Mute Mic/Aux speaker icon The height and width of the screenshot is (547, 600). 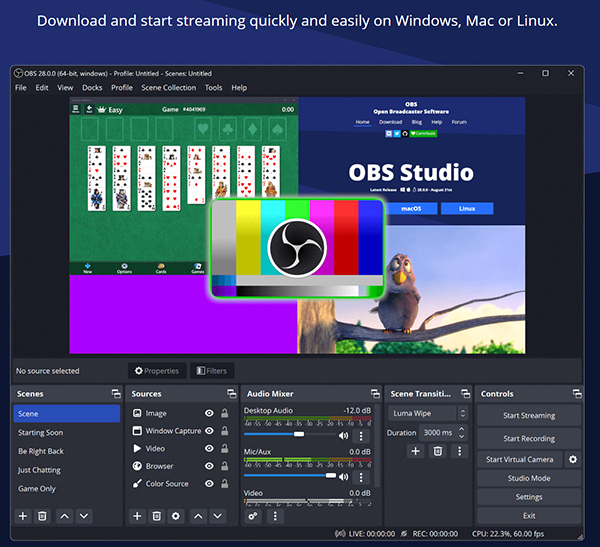pos(344,477)
